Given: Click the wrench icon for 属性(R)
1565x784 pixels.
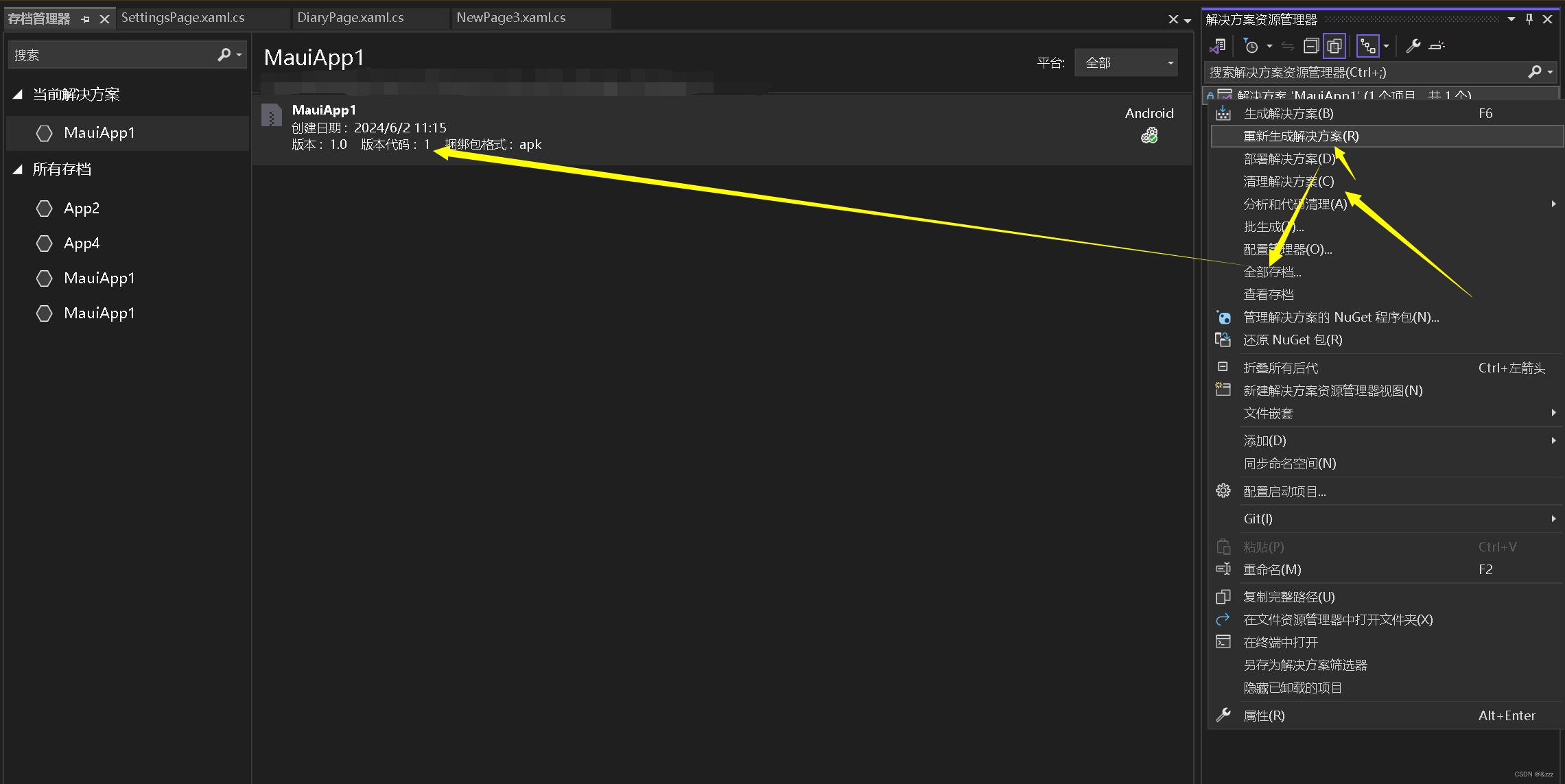Looking at the screenshot, I should pyautogui.click(x=1223, y=715).
